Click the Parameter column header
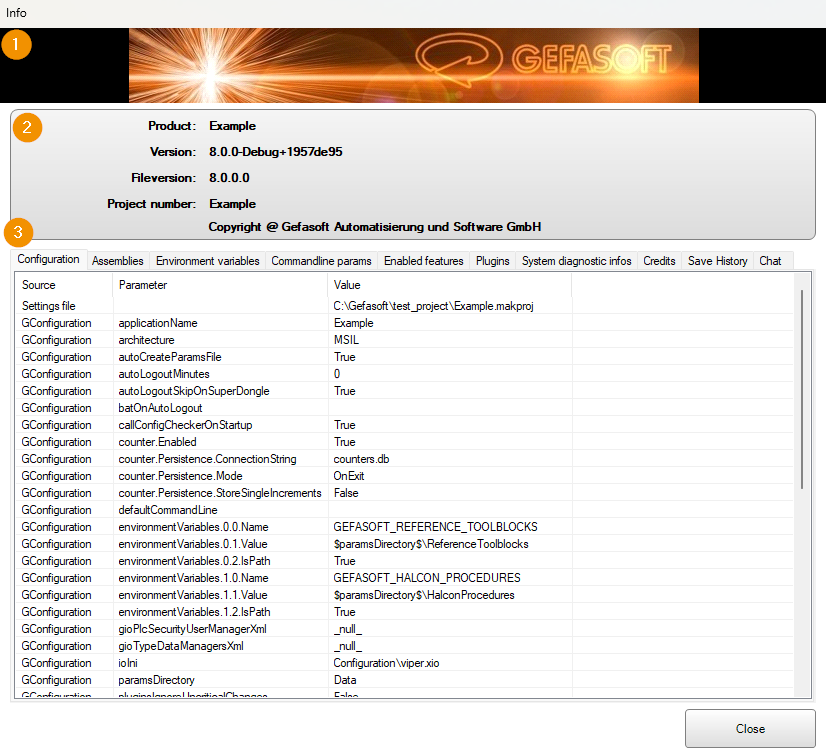Image resolution: width=826 pixels, height=756 pixels. [220, 285]
